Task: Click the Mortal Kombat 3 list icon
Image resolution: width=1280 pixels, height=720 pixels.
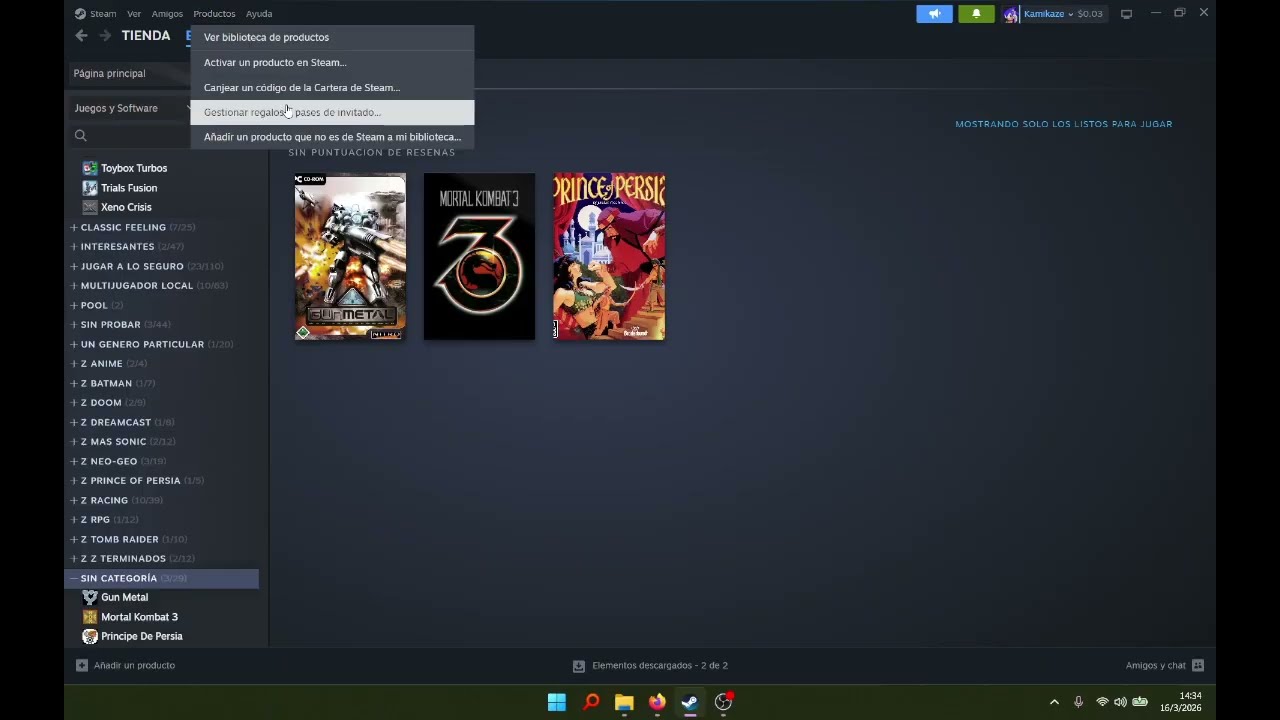Action: [x=90, y=617]
